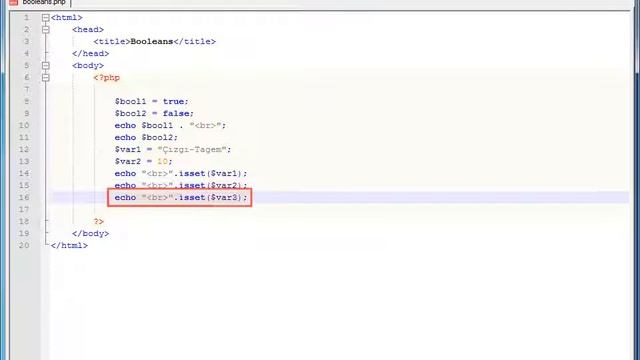Click the isset($var2) echo statement
This screenshot has width=640, height=360.
point(181,185)
